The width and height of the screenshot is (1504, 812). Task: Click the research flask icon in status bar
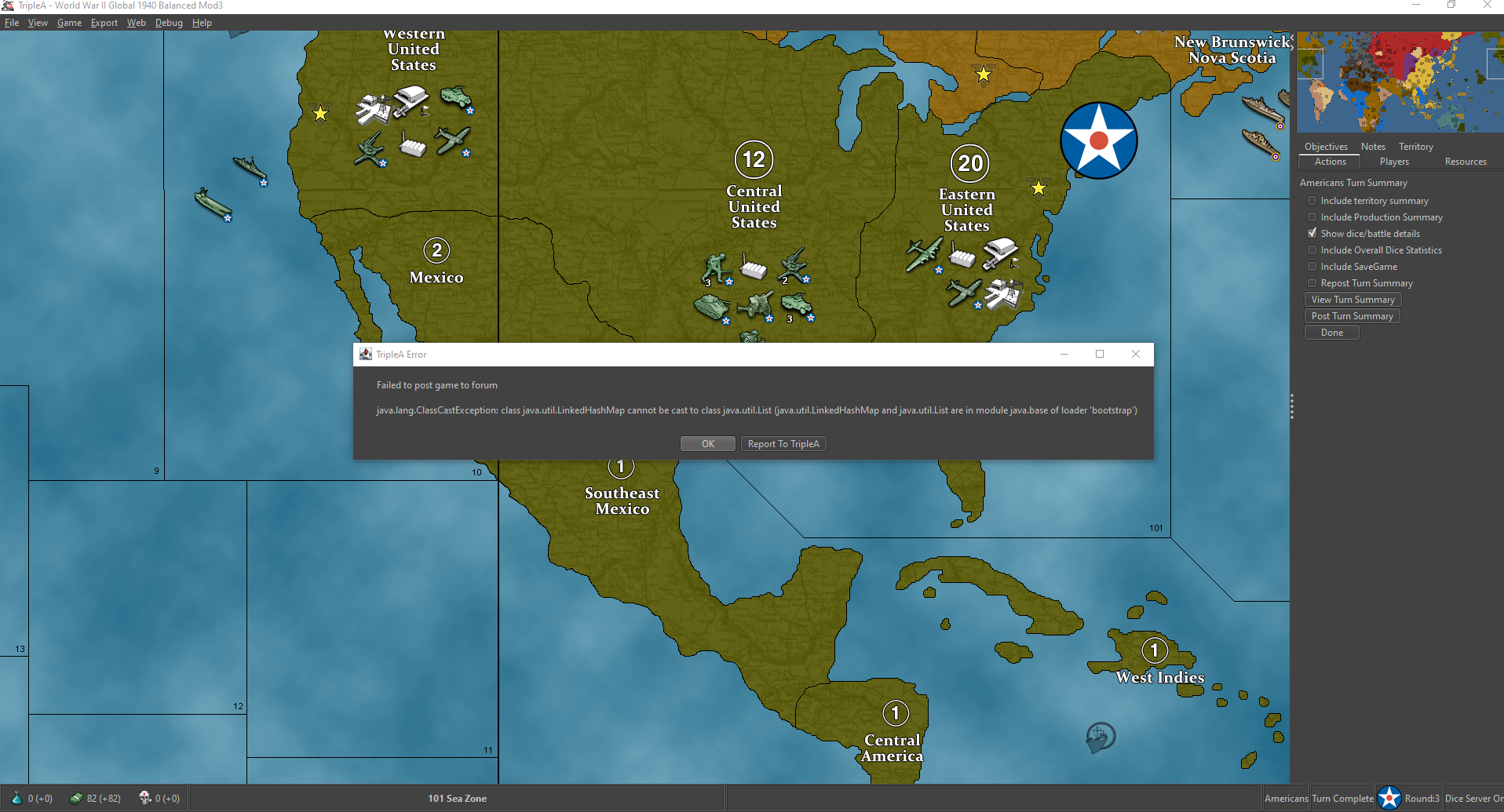pyautogui.click(x=16, y=798)
